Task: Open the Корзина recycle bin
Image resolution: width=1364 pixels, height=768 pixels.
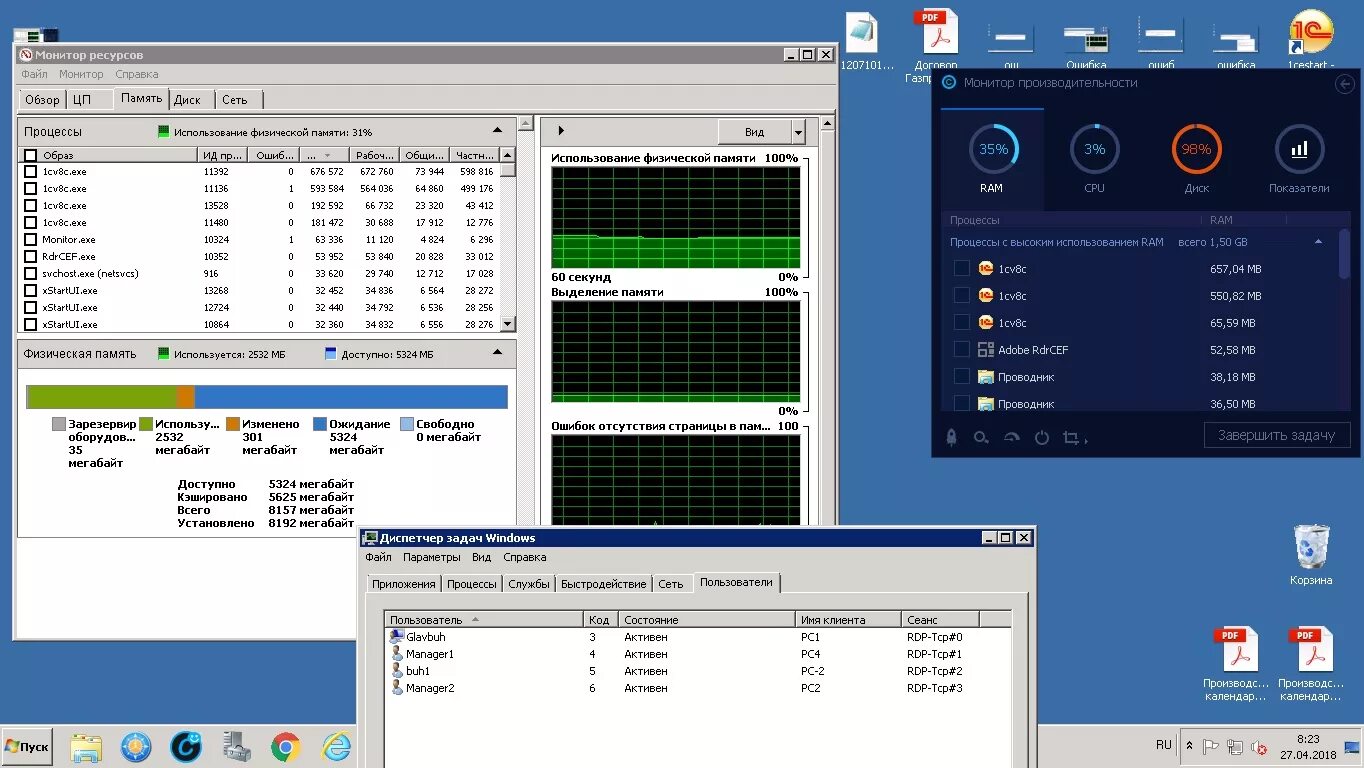Action: coord(1311,547)
